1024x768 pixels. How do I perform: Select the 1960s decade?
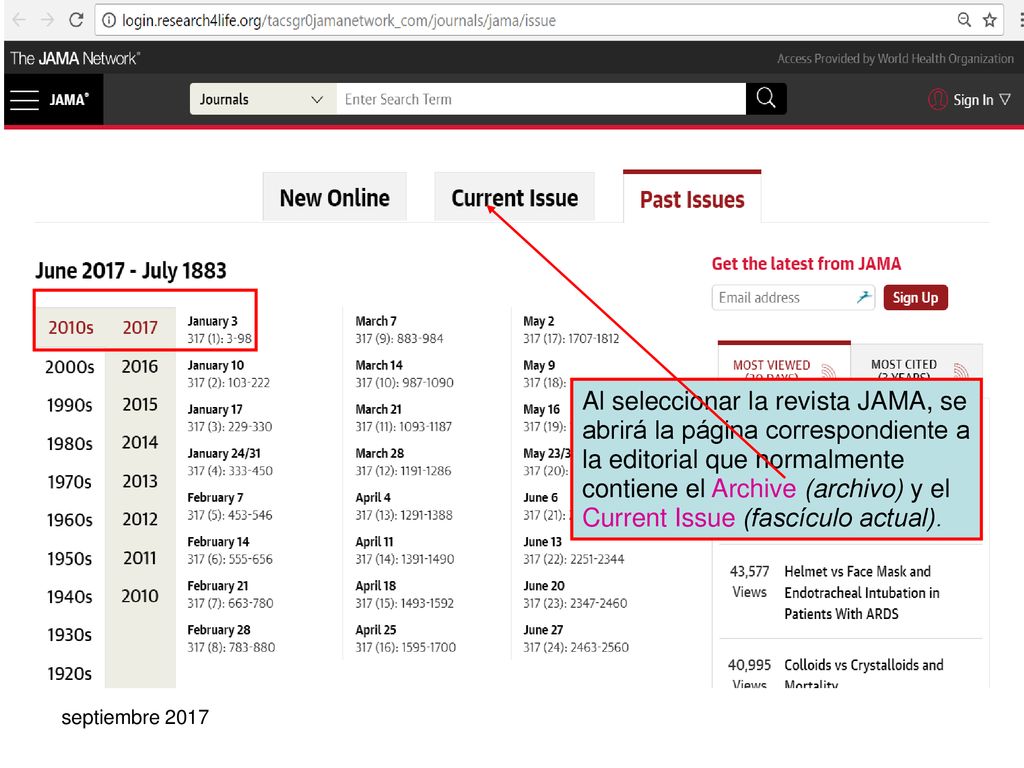pyautogui.click(x=70, y=520)
